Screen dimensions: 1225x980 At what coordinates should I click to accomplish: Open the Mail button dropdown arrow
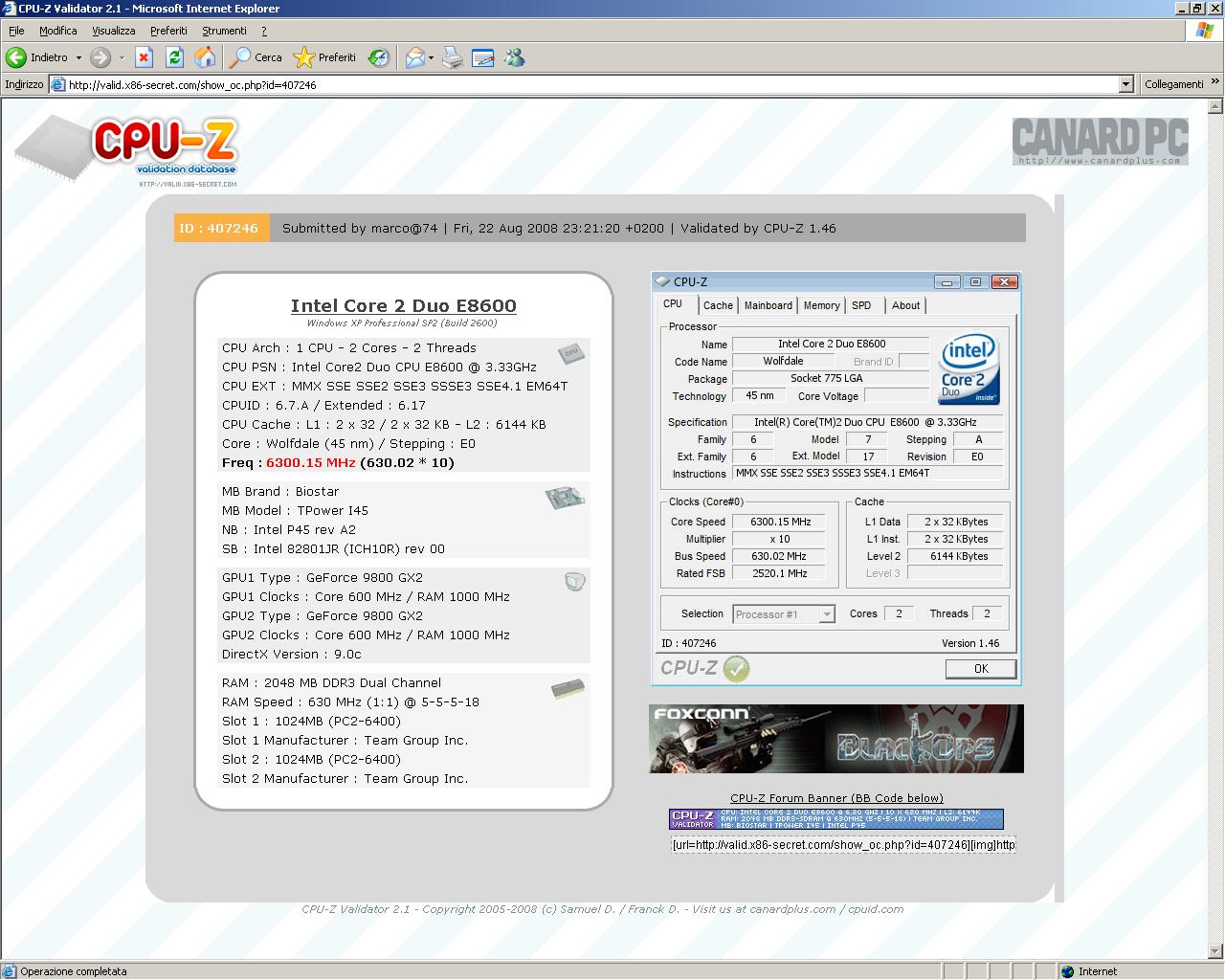click(x=431, y=57)
